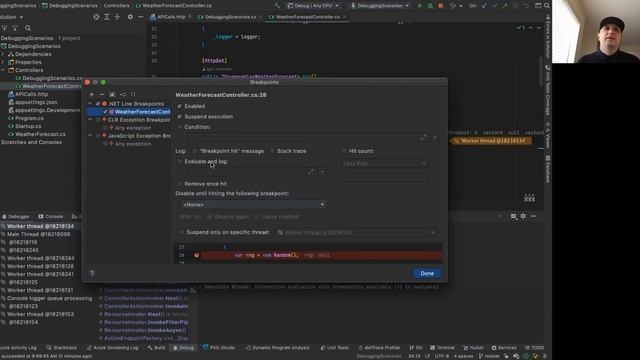Click the Done button
The width and height of the screenshot is (640, 360).
click(x=427, y=273)
